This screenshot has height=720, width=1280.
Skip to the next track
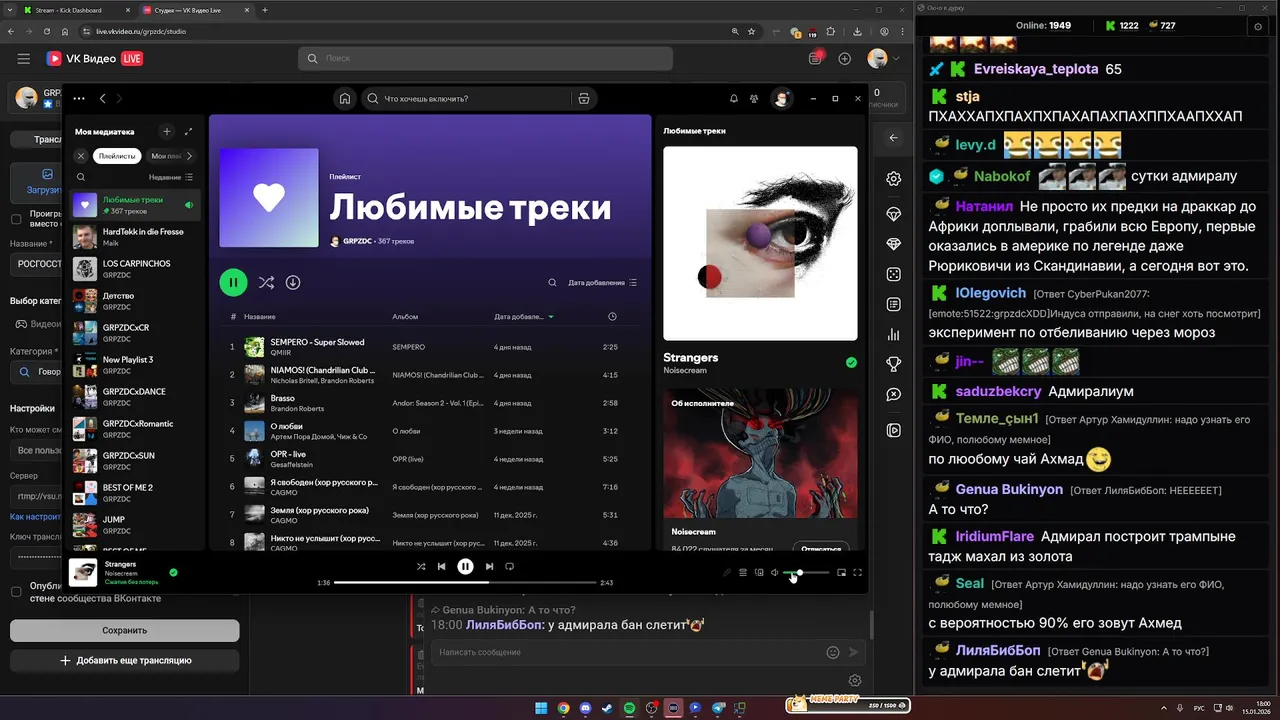tap(489, 566)
